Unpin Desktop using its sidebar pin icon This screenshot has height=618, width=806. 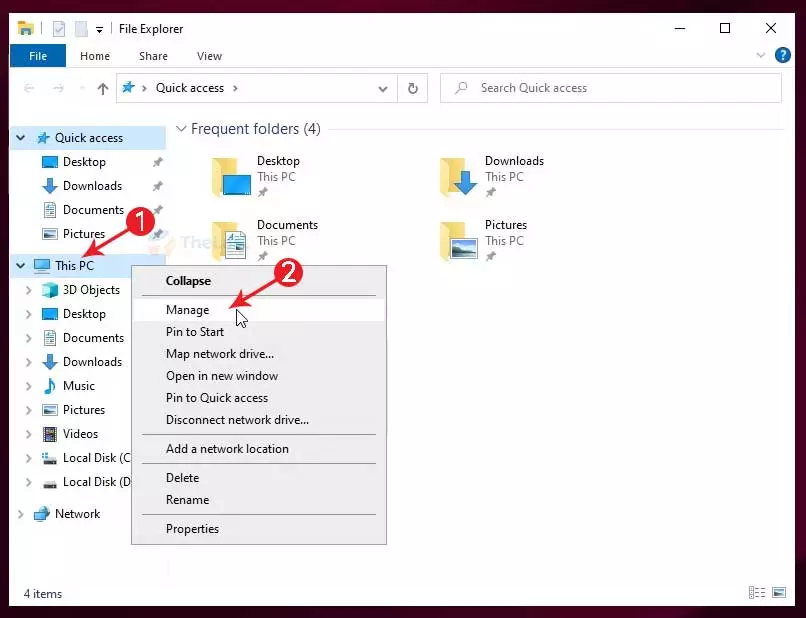[157, 162]
